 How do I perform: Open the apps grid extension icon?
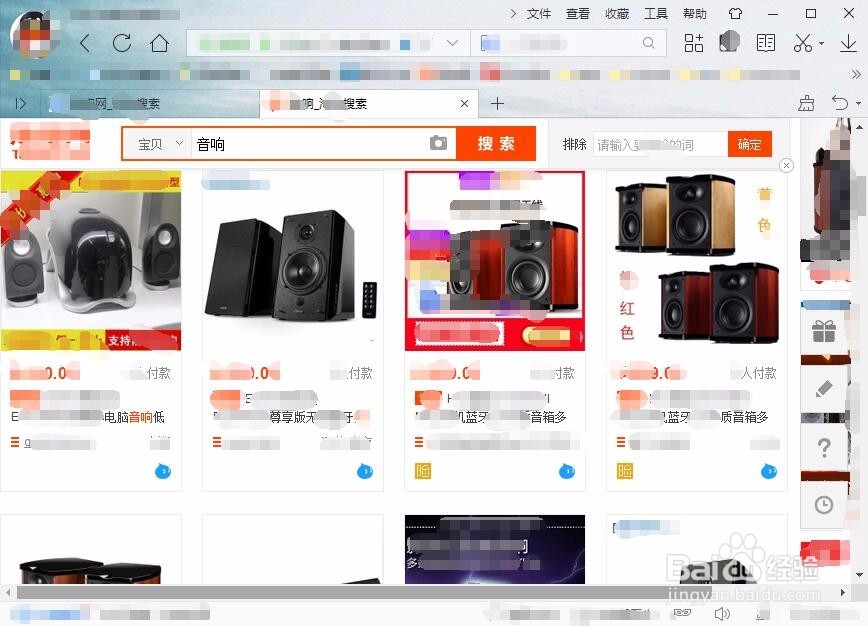(x=694, y=43)
